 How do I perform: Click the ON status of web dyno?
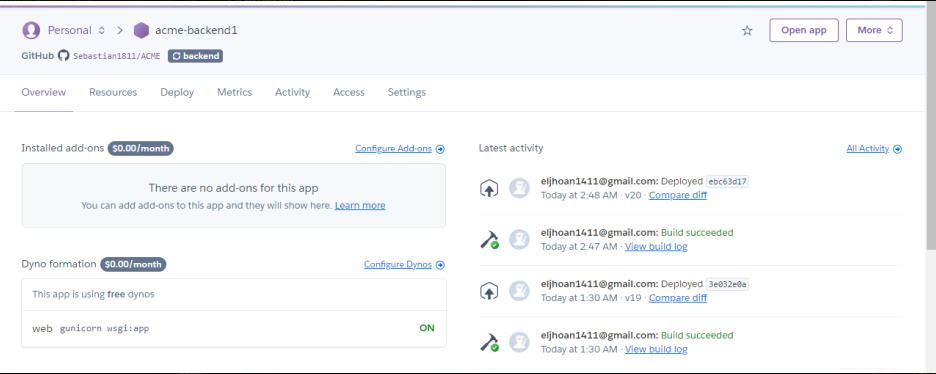coord(427,328)
